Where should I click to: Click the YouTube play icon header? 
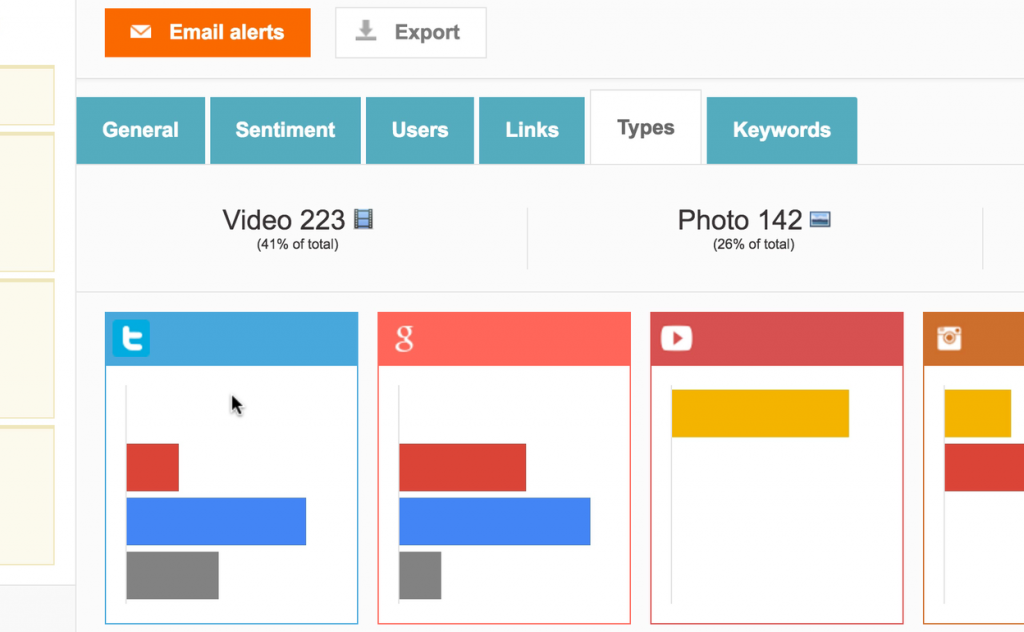[x=676, y=338]
